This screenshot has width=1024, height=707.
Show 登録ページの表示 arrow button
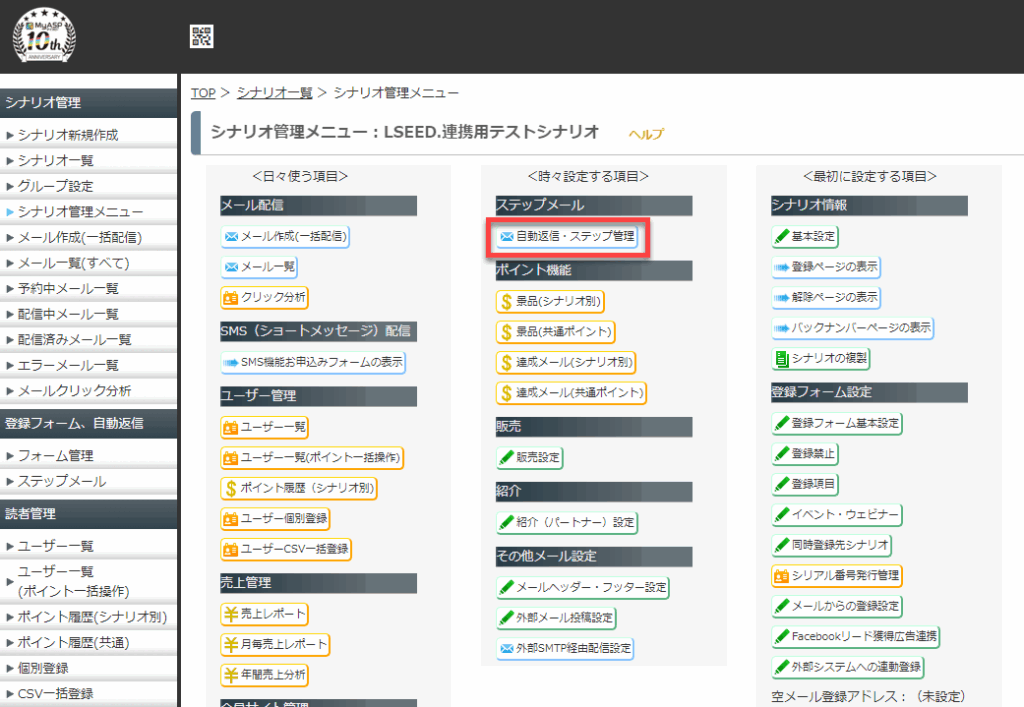pos(826,268)
